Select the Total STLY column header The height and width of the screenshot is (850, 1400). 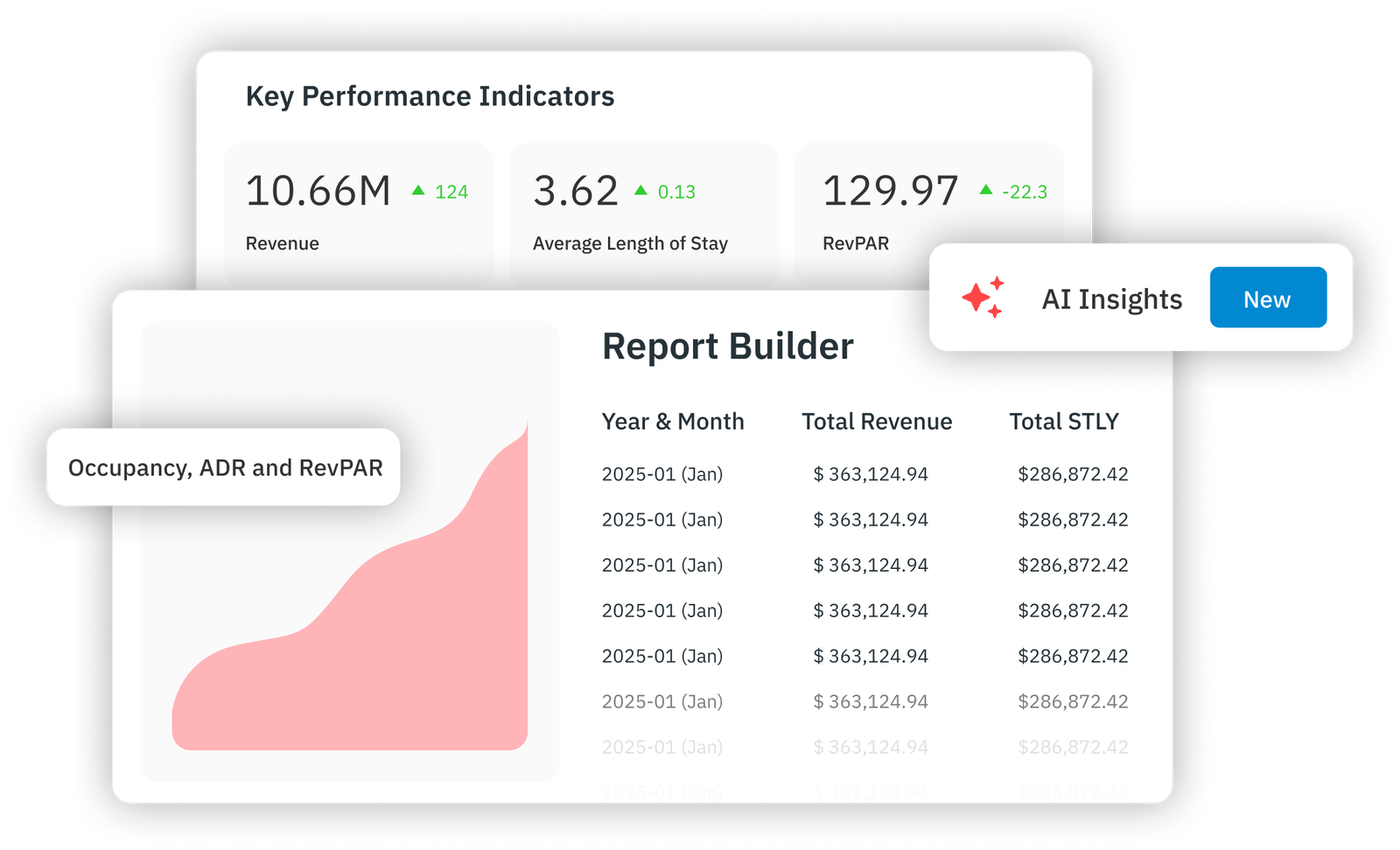click(x=1064, y=421)
